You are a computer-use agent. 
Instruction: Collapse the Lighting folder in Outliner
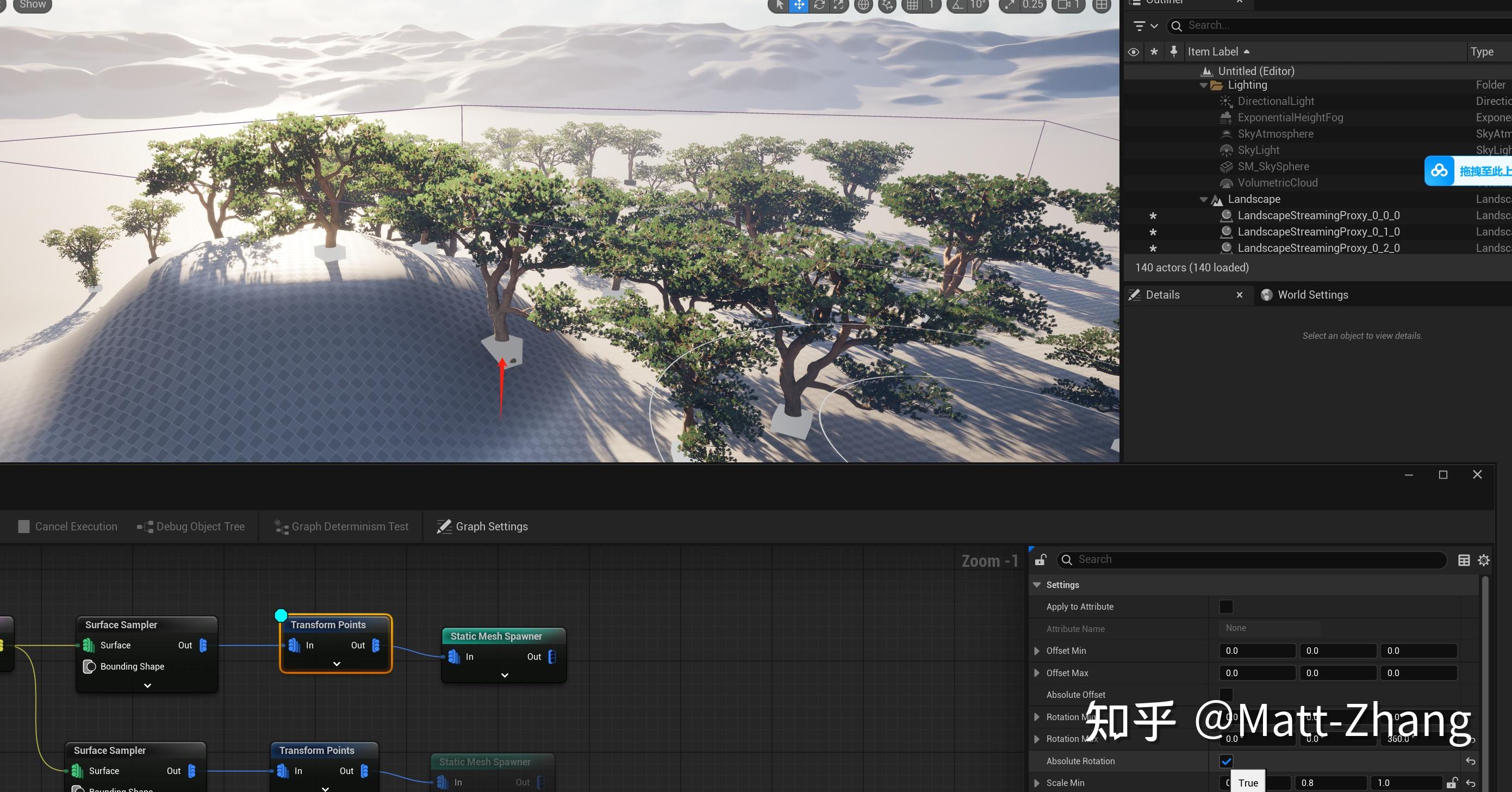[1203, 85]
